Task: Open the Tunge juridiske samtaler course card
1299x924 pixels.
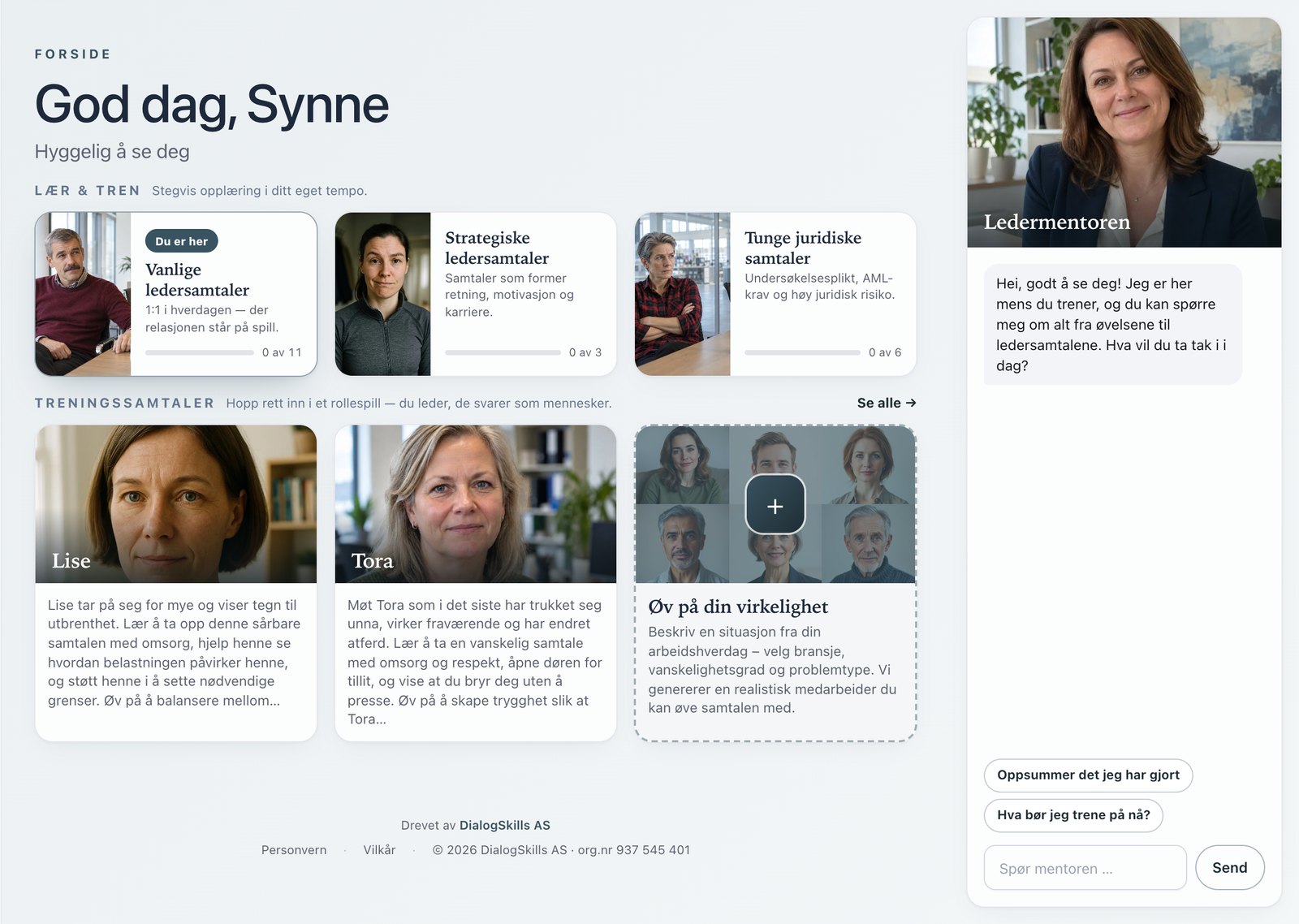Action: pyautogui.click(x=775, y=294)
